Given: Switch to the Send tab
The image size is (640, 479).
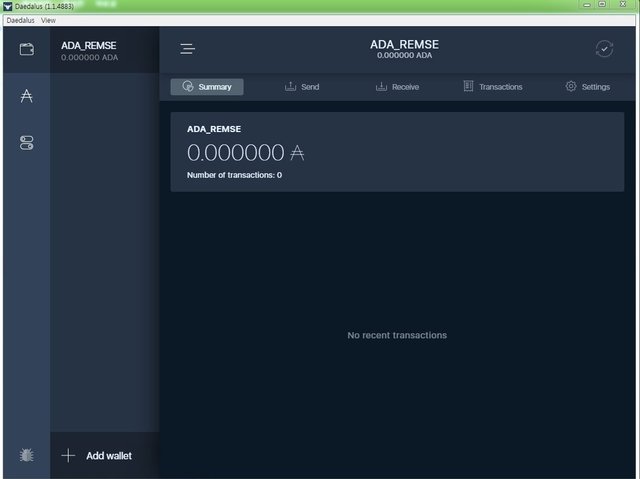Looking at the screenshot, I should (x=302, y=87).
